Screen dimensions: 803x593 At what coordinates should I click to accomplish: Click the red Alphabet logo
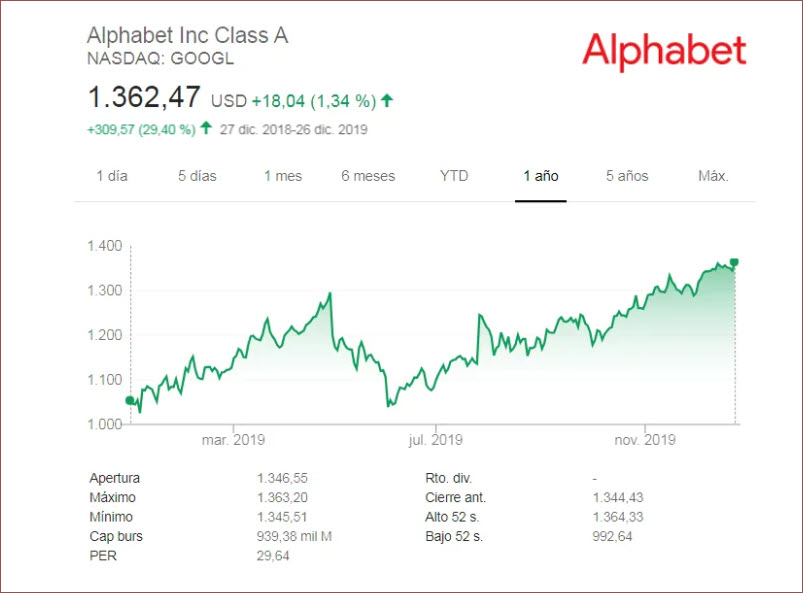click(664, 51)
